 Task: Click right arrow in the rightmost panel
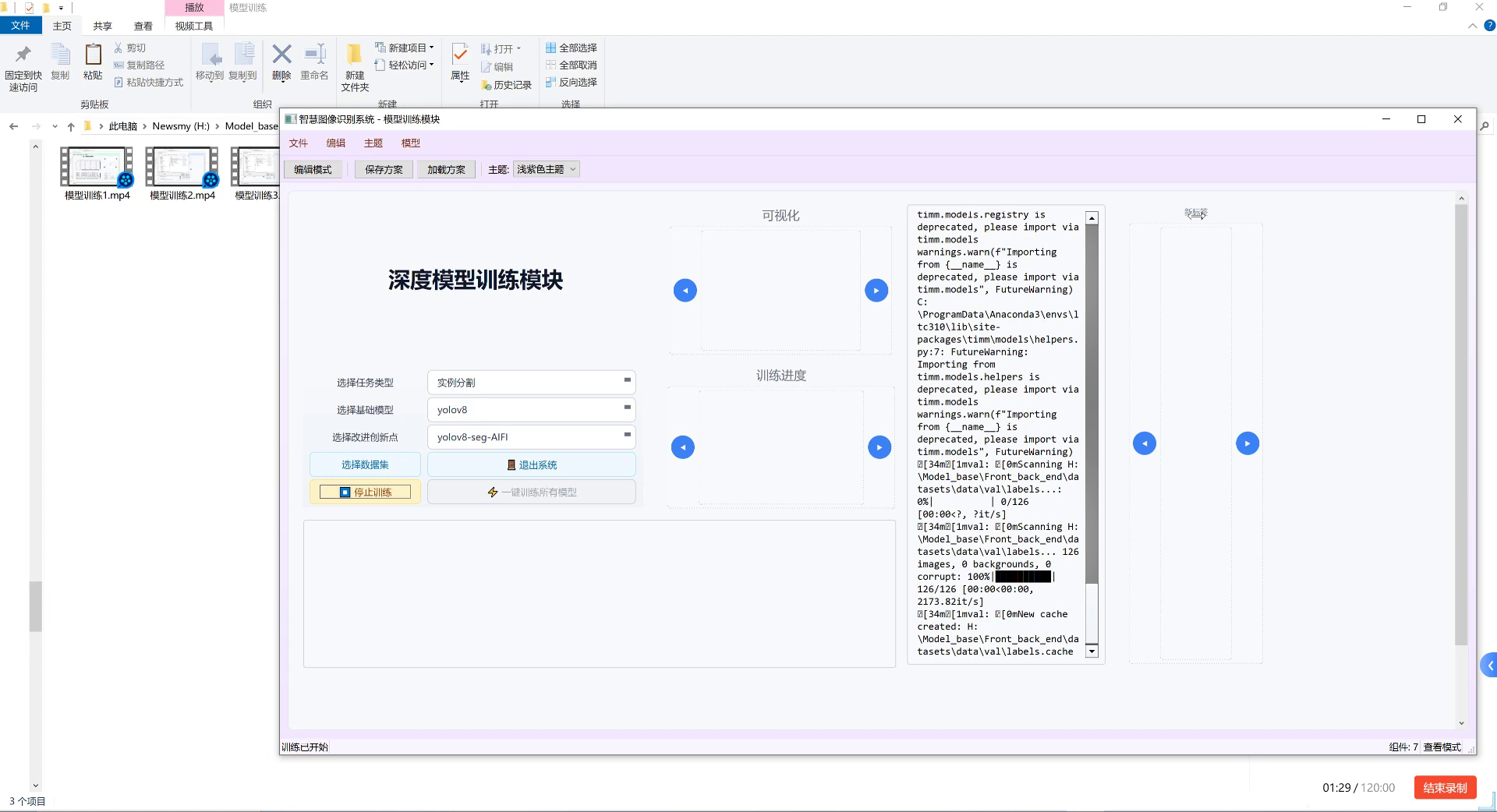pos(1247,443)
